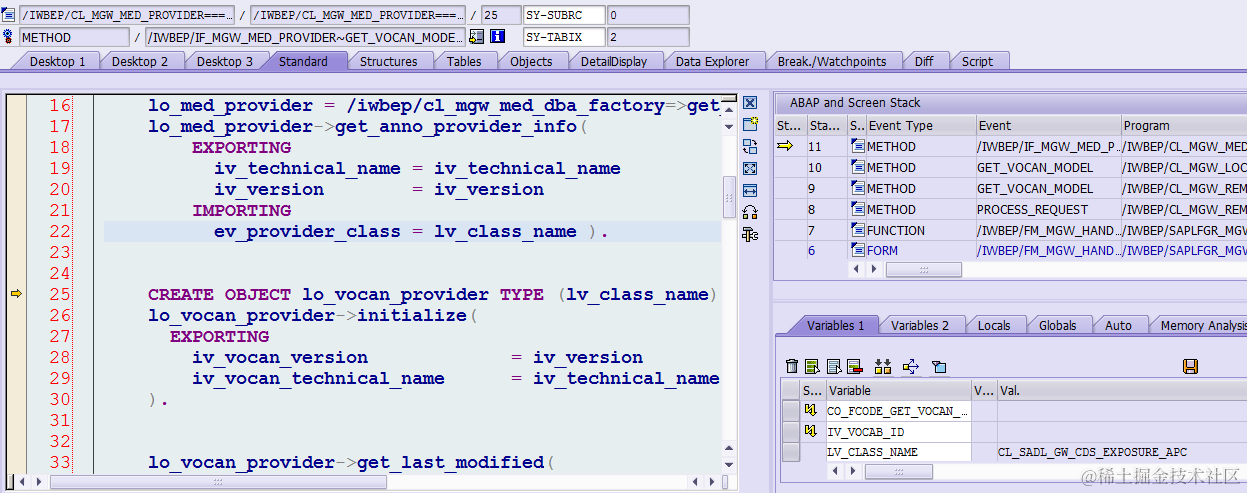This screenshot has height=493, width=1247.
Task: Click the source icon in stack row 7 FUNCTION
Action: pos(858,230)
